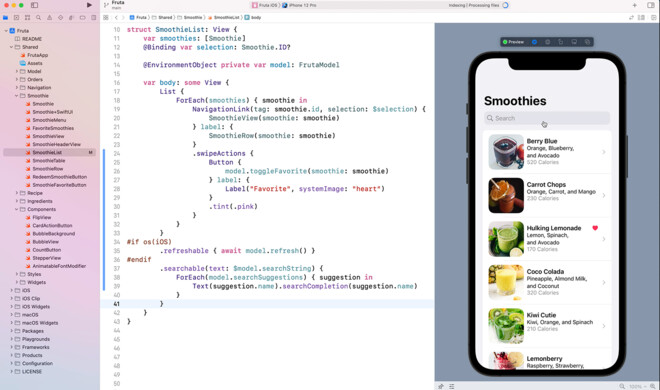Zoom out the preview canvas
Image resolution: width=660 pixels, height=390 pixels.
[622, 386]
